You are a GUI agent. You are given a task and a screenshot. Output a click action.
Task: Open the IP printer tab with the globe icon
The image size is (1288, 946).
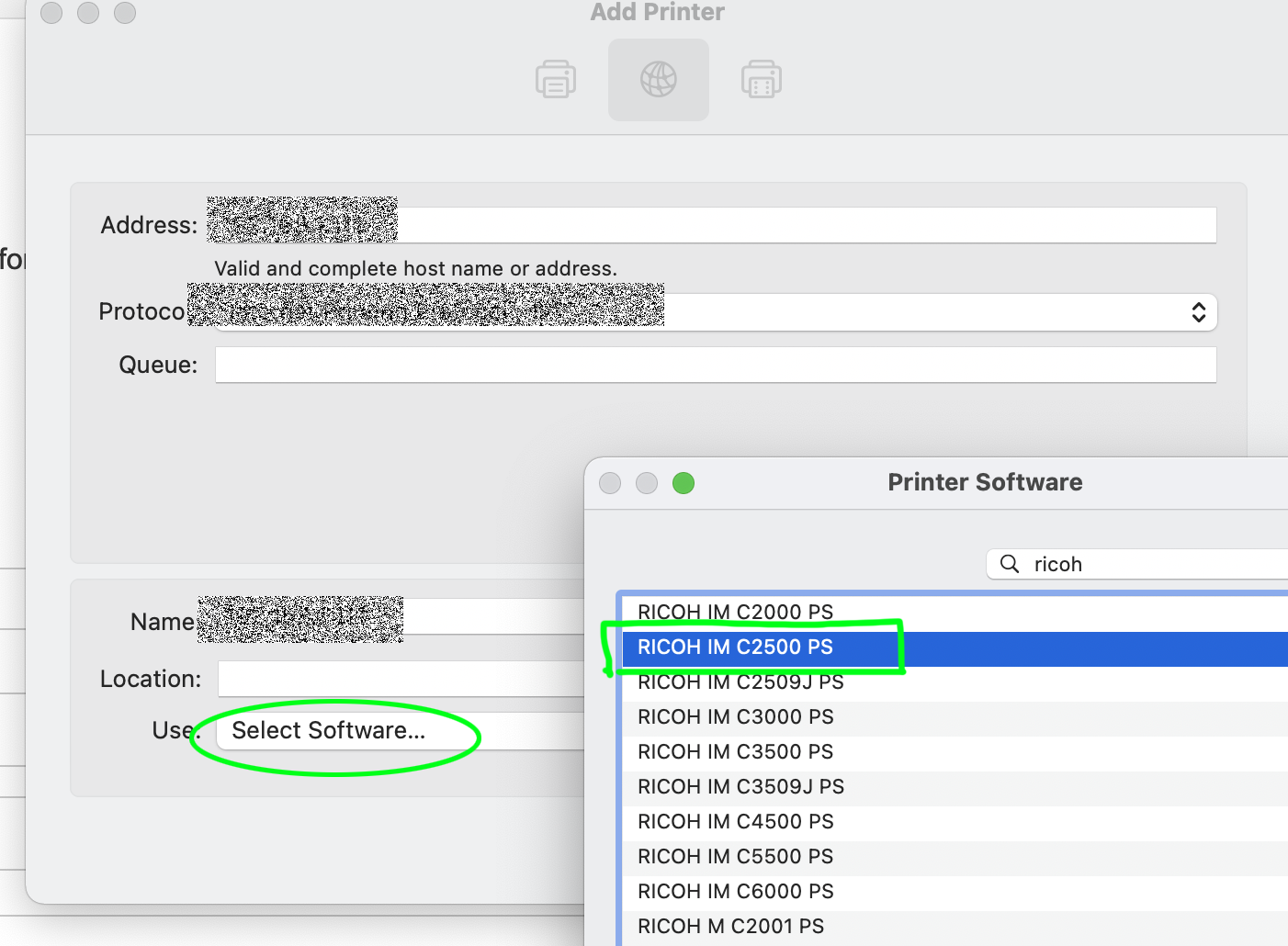pyautogui.click(x=658, y=79)
